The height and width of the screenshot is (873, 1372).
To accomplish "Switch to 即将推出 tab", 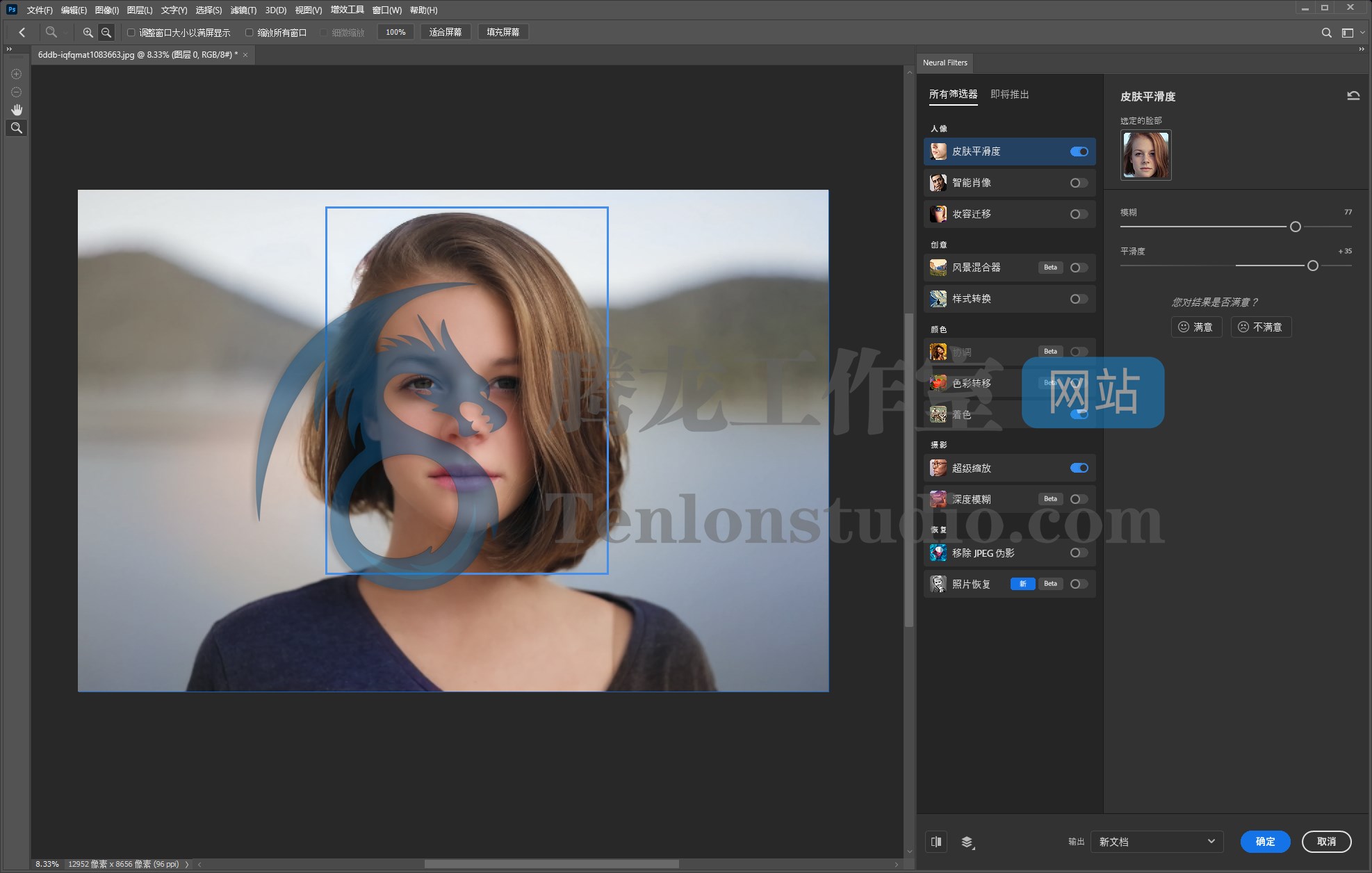I will point(1009,95).
